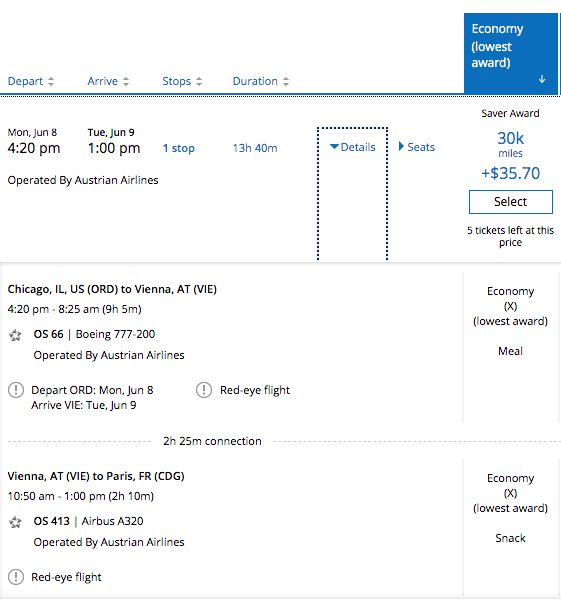Open the 1 stop link
The width and height of the screenshot is (561, 599).
coord(179,148)
